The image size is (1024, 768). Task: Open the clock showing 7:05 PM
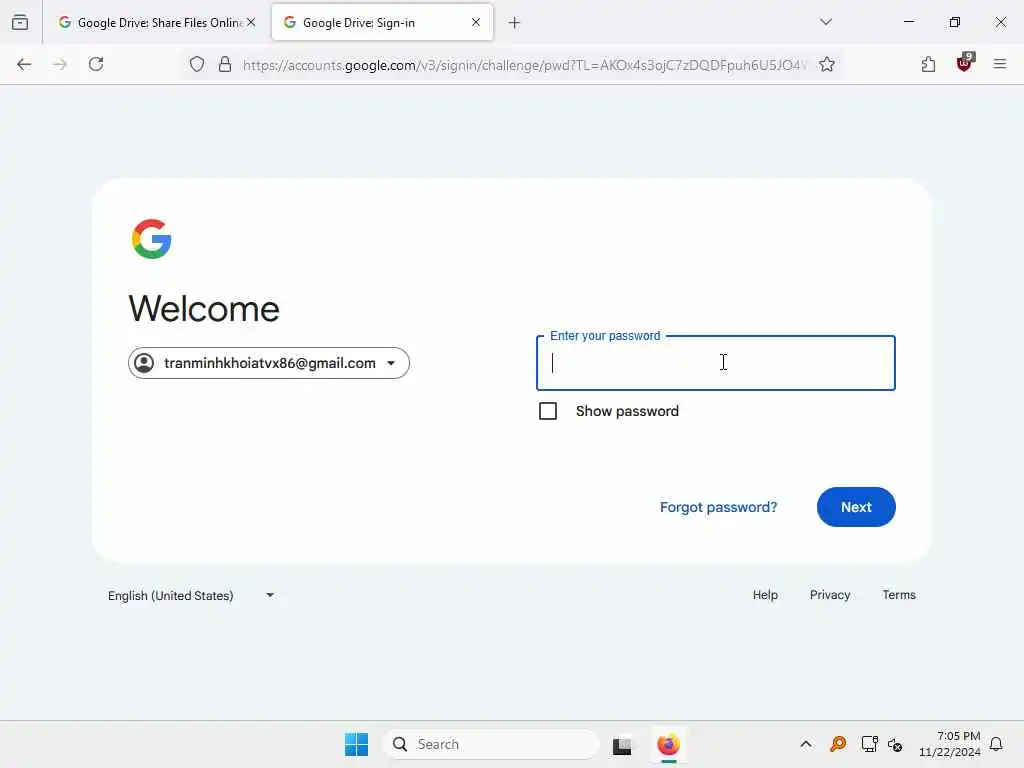click(x=950, y=744)
